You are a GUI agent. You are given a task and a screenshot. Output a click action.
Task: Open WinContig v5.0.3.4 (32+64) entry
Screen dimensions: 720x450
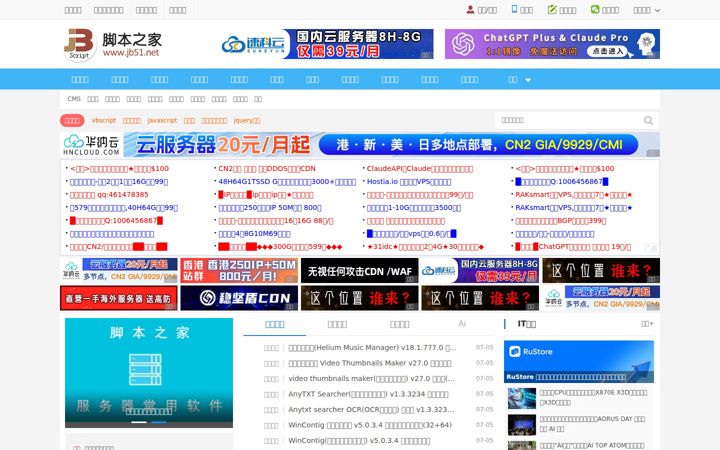coord(370,425)
